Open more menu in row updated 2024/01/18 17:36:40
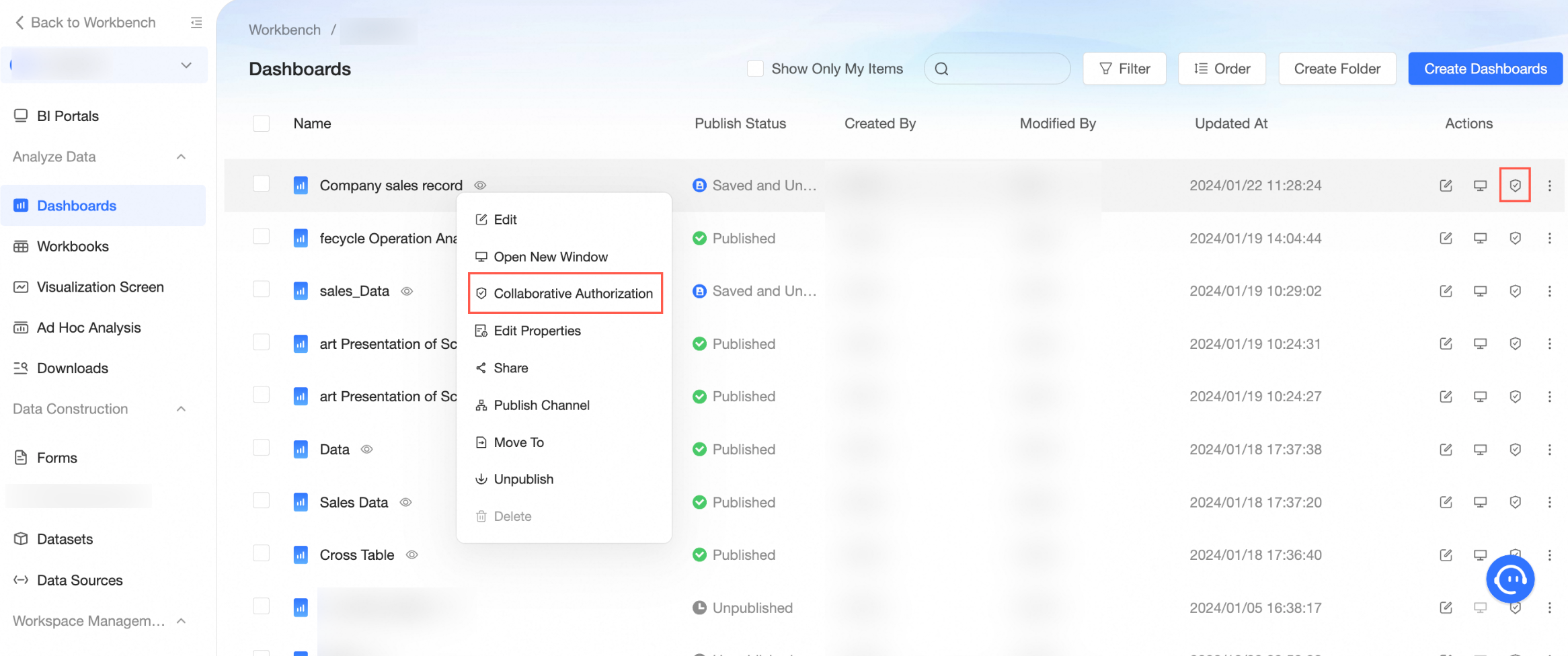The height and width of the screenshot is (656, 1568). click(x=1549, y=555)
